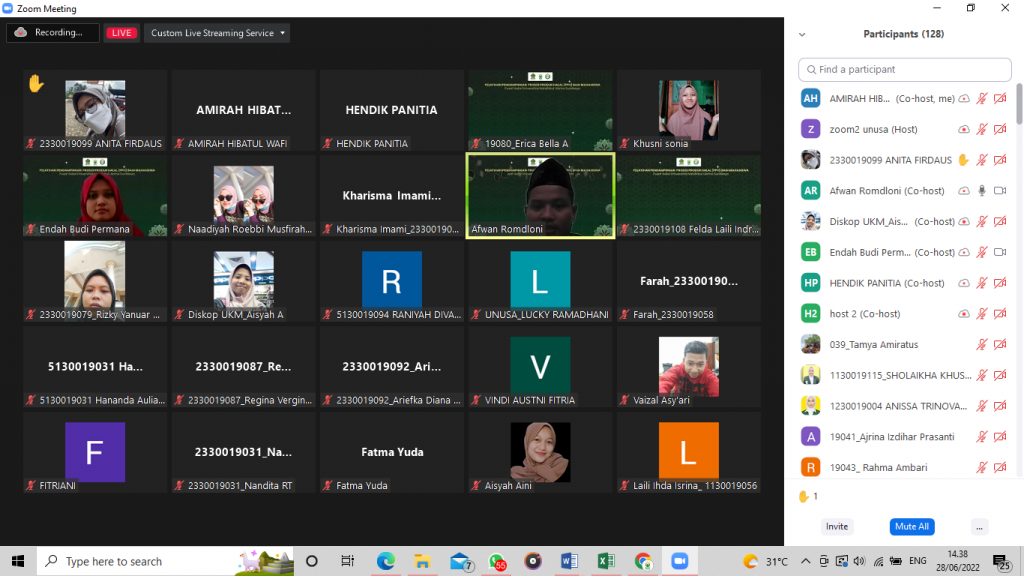Click 039_Tamya Amiratus muted mic icon

pyautogui.click(x=982, y=344)
